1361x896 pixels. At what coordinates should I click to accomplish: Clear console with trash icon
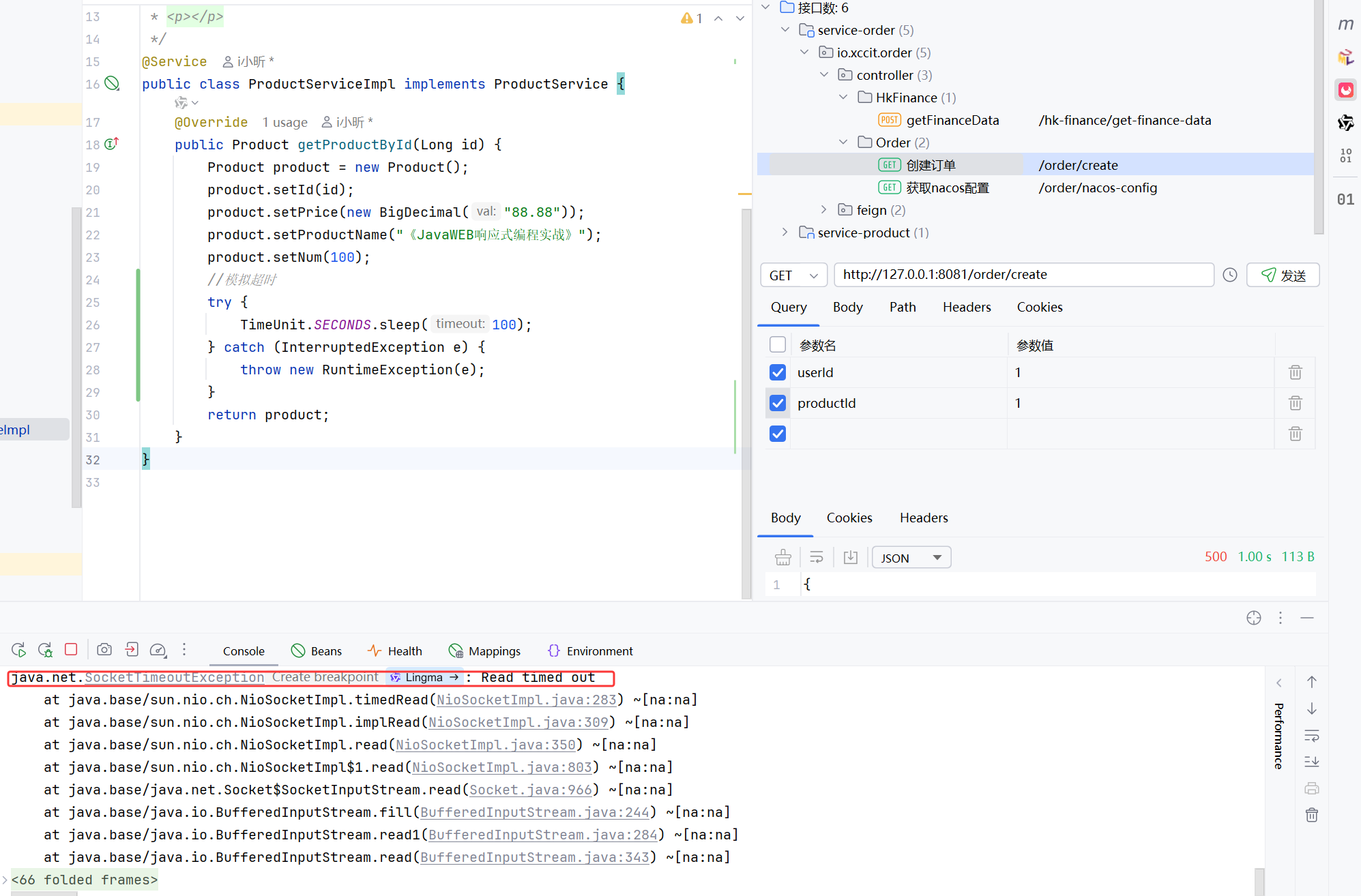[x=1311, y=815]
